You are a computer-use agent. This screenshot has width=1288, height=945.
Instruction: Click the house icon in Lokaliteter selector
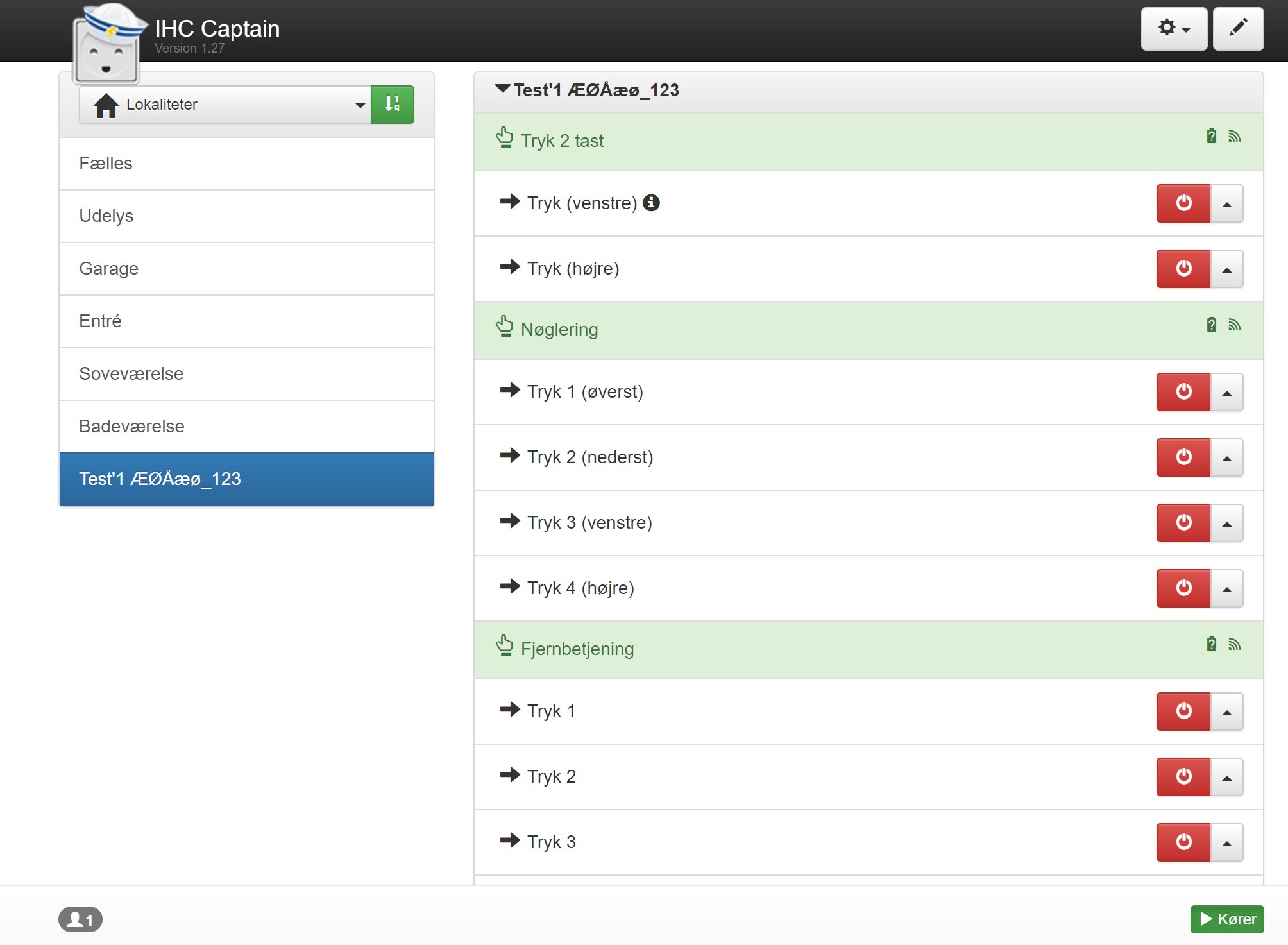[x=106, y=105]
